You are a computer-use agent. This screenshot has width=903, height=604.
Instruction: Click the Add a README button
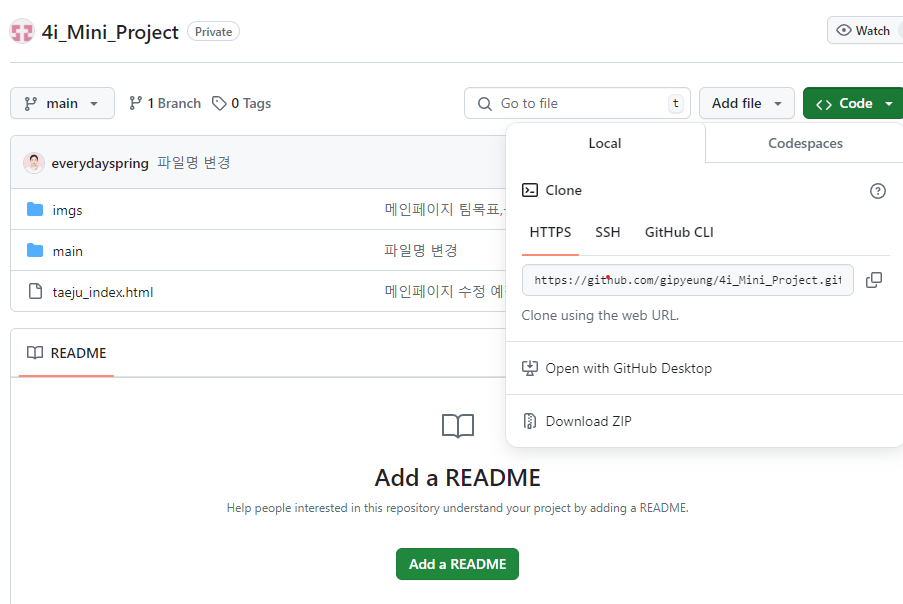(457, 563)
